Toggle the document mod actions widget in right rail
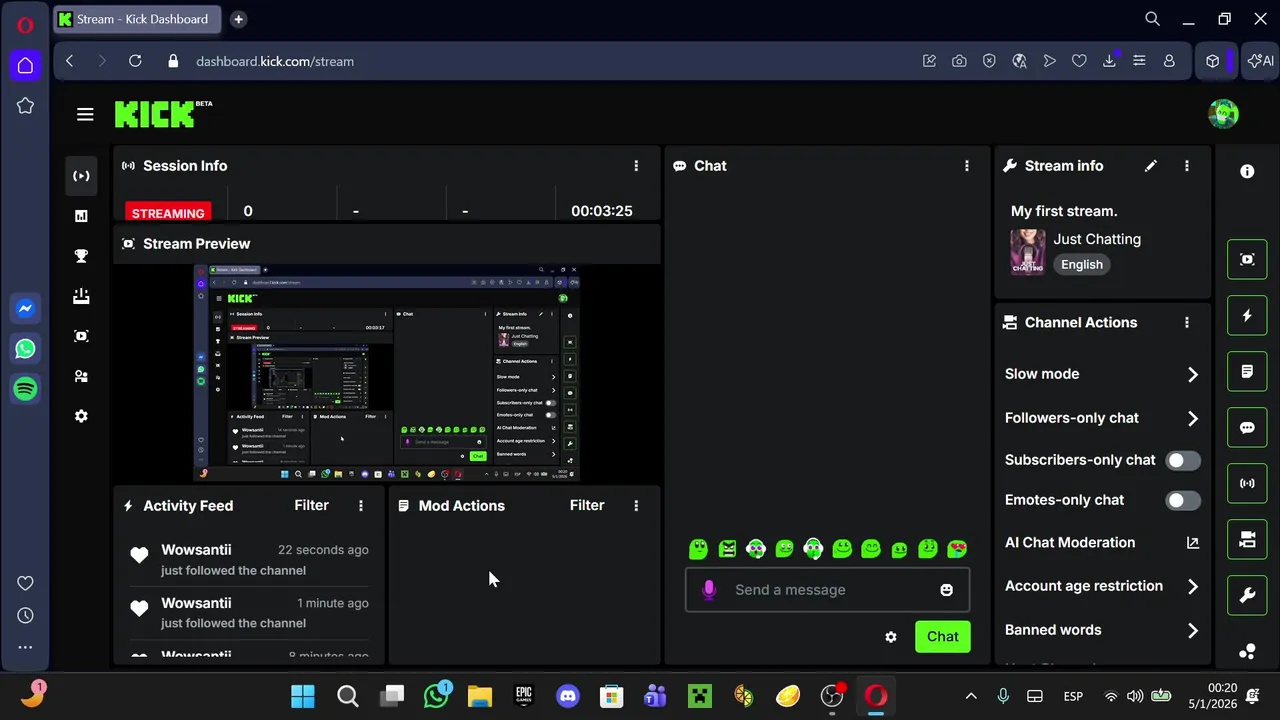1280x720 pixels. 1247,372
